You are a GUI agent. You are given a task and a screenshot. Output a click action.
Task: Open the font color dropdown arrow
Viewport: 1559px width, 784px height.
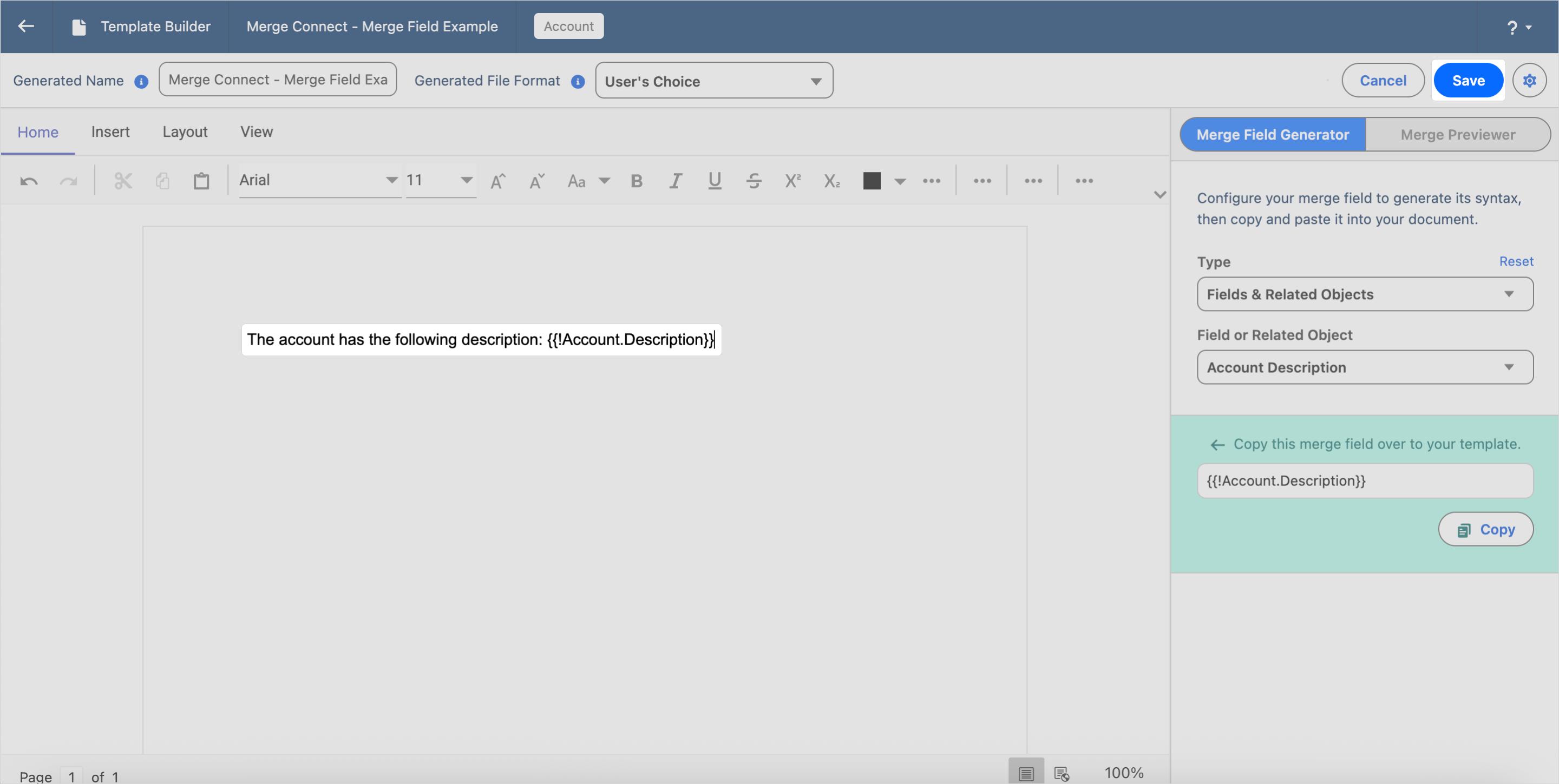[900, 181]
